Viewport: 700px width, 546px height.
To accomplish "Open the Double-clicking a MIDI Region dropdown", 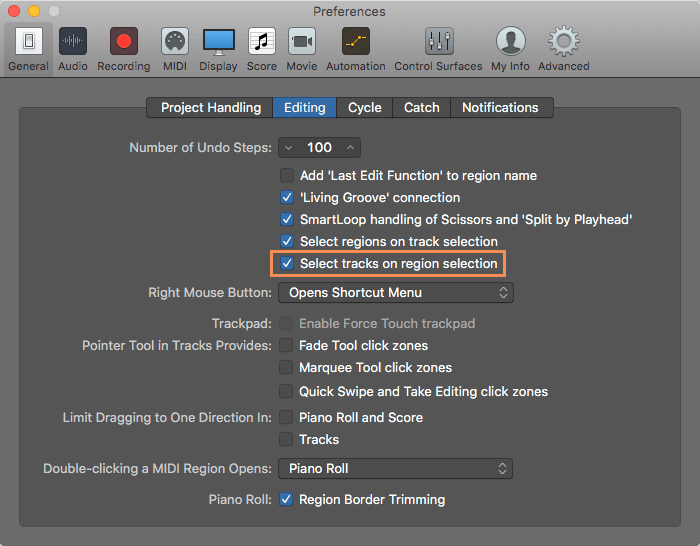I will coord(395,468).
